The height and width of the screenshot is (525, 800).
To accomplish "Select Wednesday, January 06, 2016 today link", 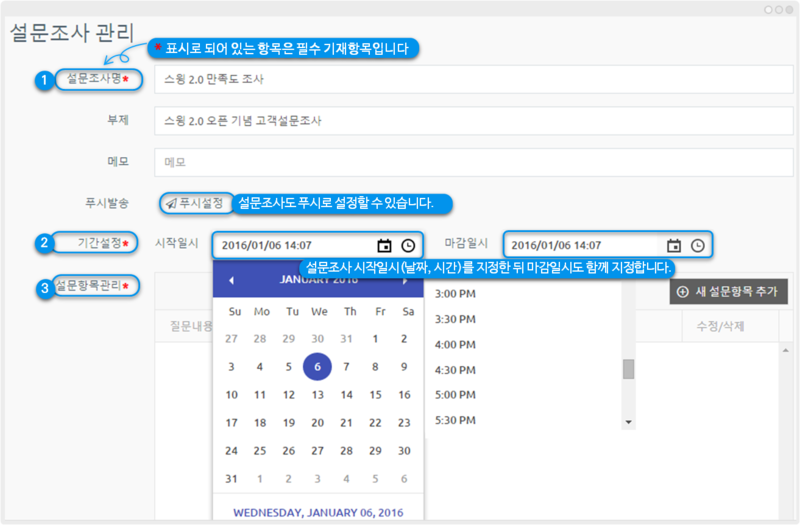I will [318, 512].
